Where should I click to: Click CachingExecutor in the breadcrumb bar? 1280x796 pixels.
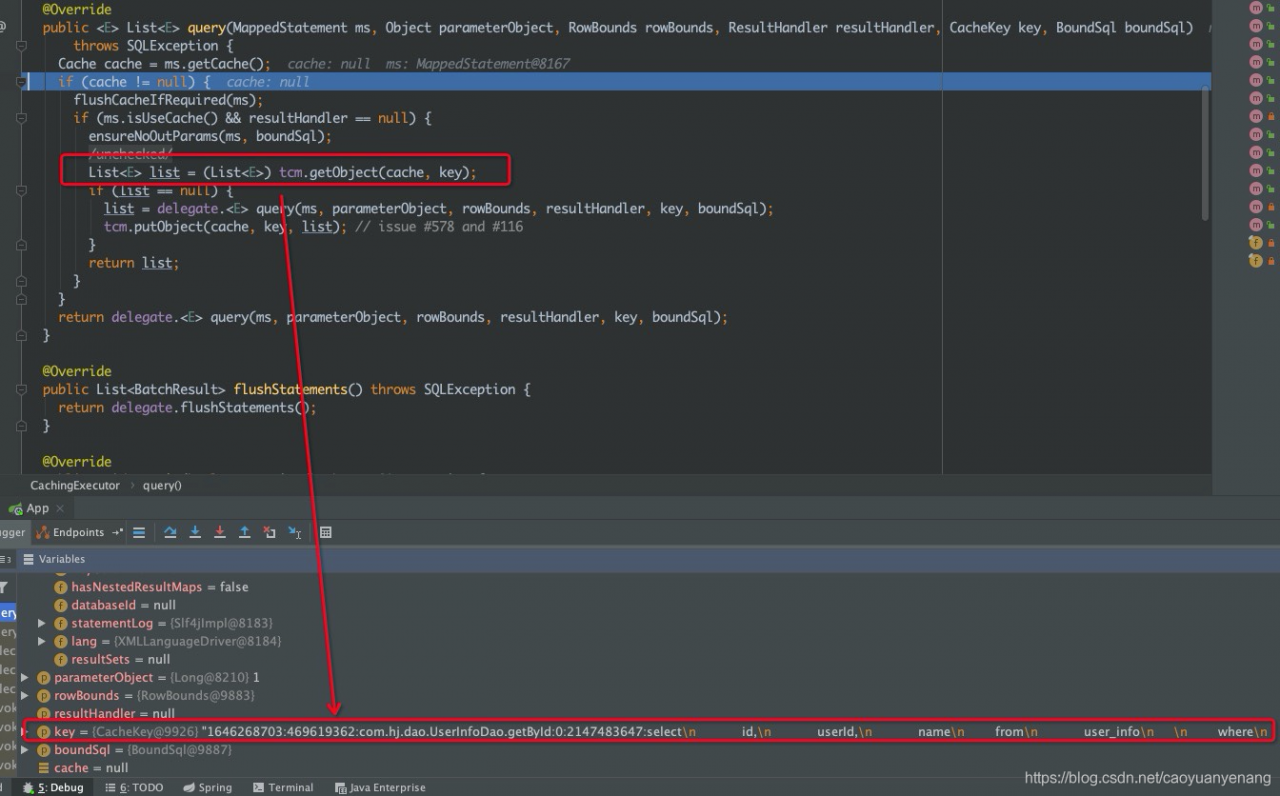75,486
